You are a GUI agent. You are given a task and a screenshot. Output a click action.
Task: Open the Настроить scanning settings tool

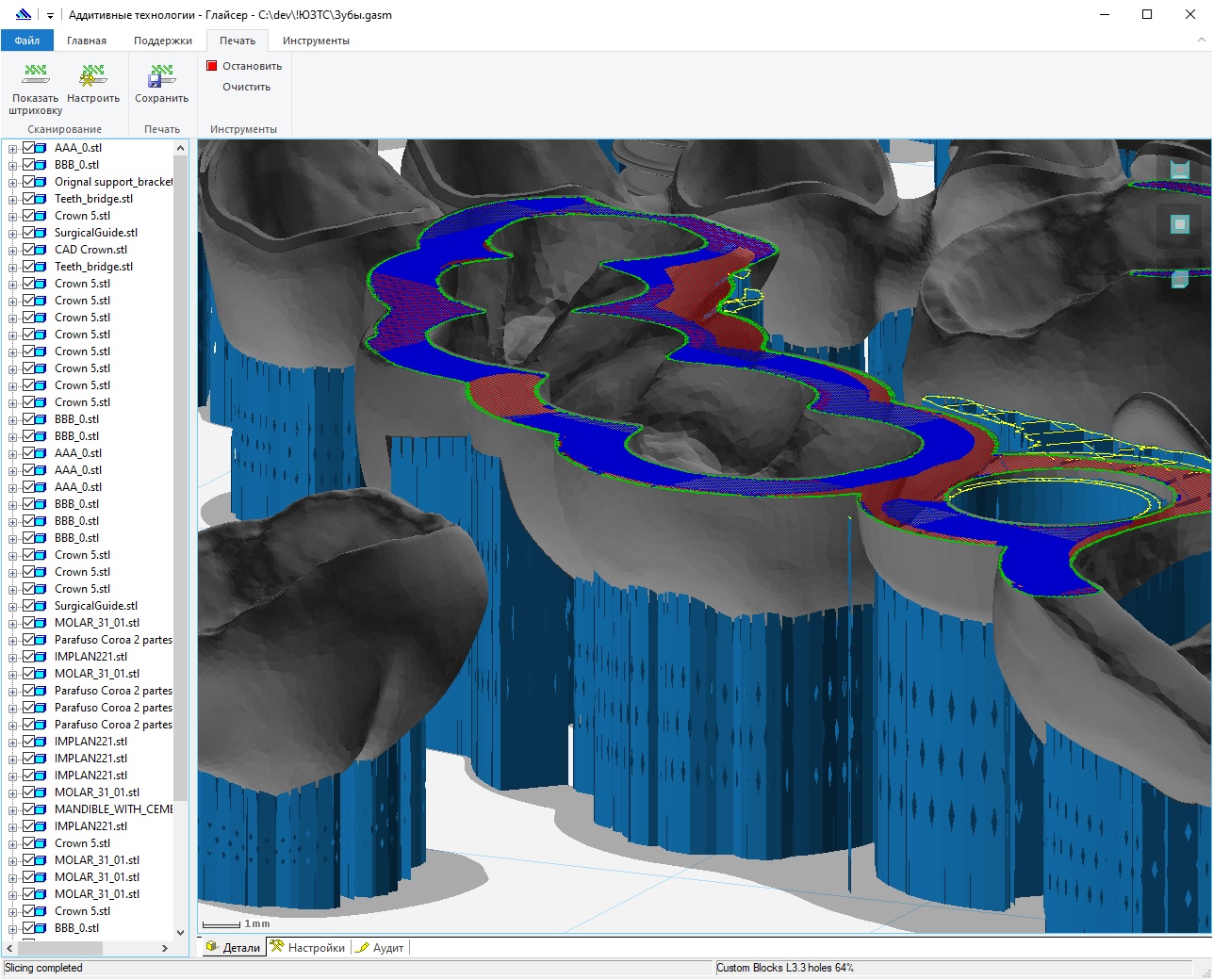click(x=93, y=75)
